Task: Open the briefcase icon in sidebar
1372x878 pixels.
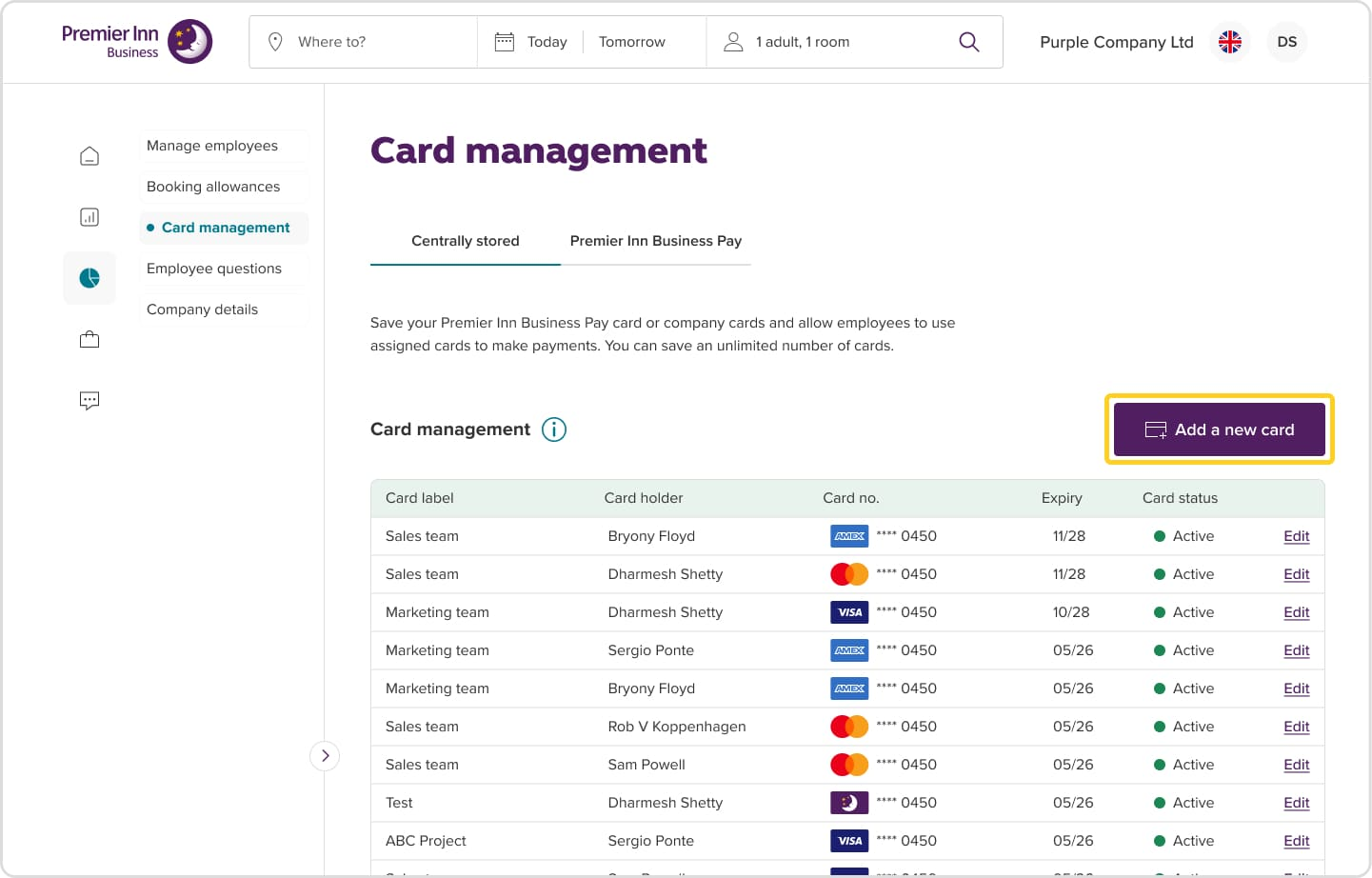Action: tap(89, 339)
